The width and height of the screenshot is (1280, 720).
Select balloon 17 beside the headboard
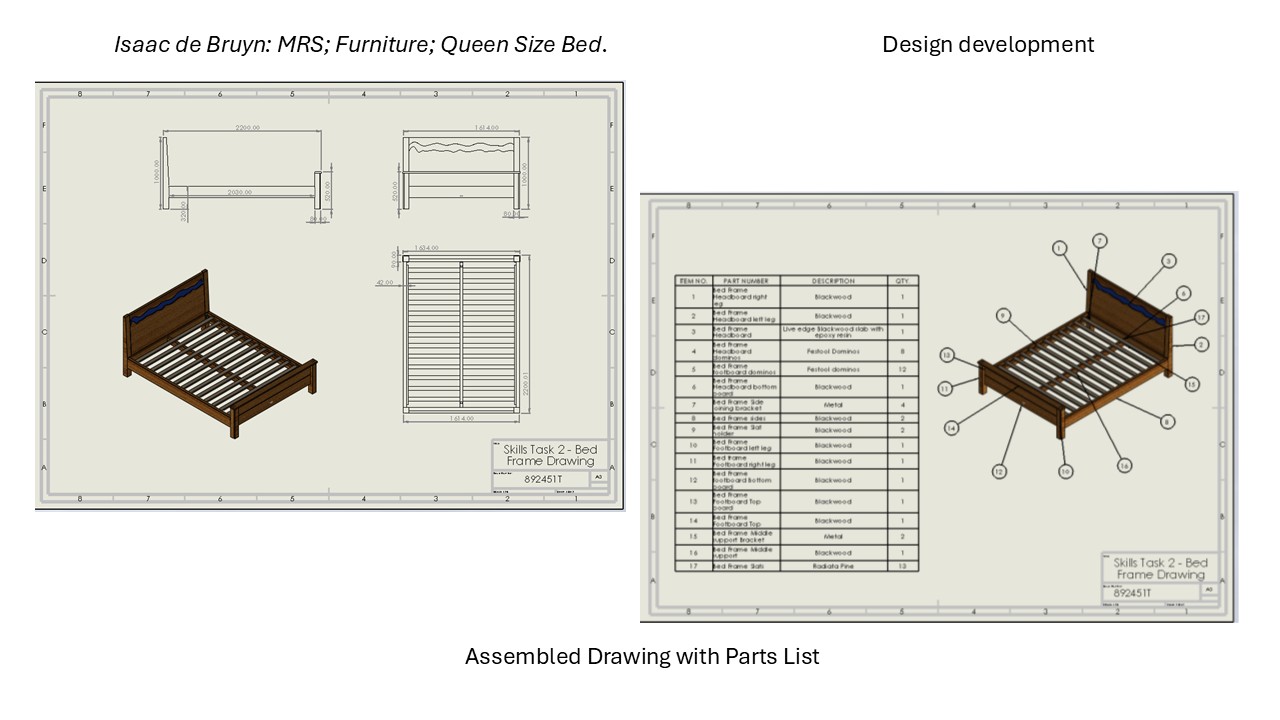pos(1202,319)
